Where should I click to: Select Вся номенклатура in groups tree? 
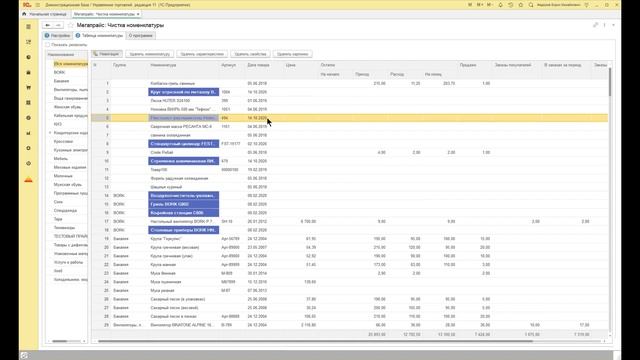click(x=71, y=64)
